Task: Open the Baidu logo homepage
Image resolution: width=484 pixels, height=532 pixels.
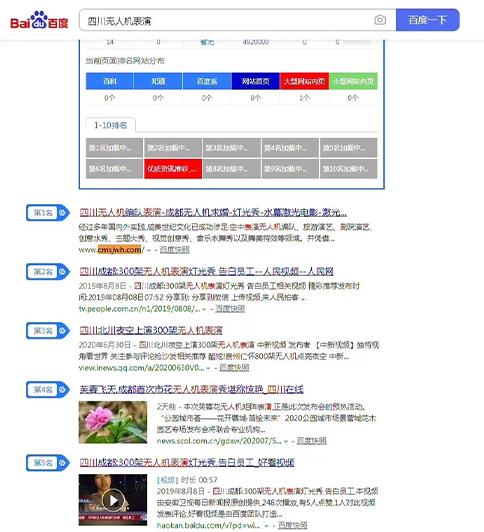Action: click(x=39, y=20)
